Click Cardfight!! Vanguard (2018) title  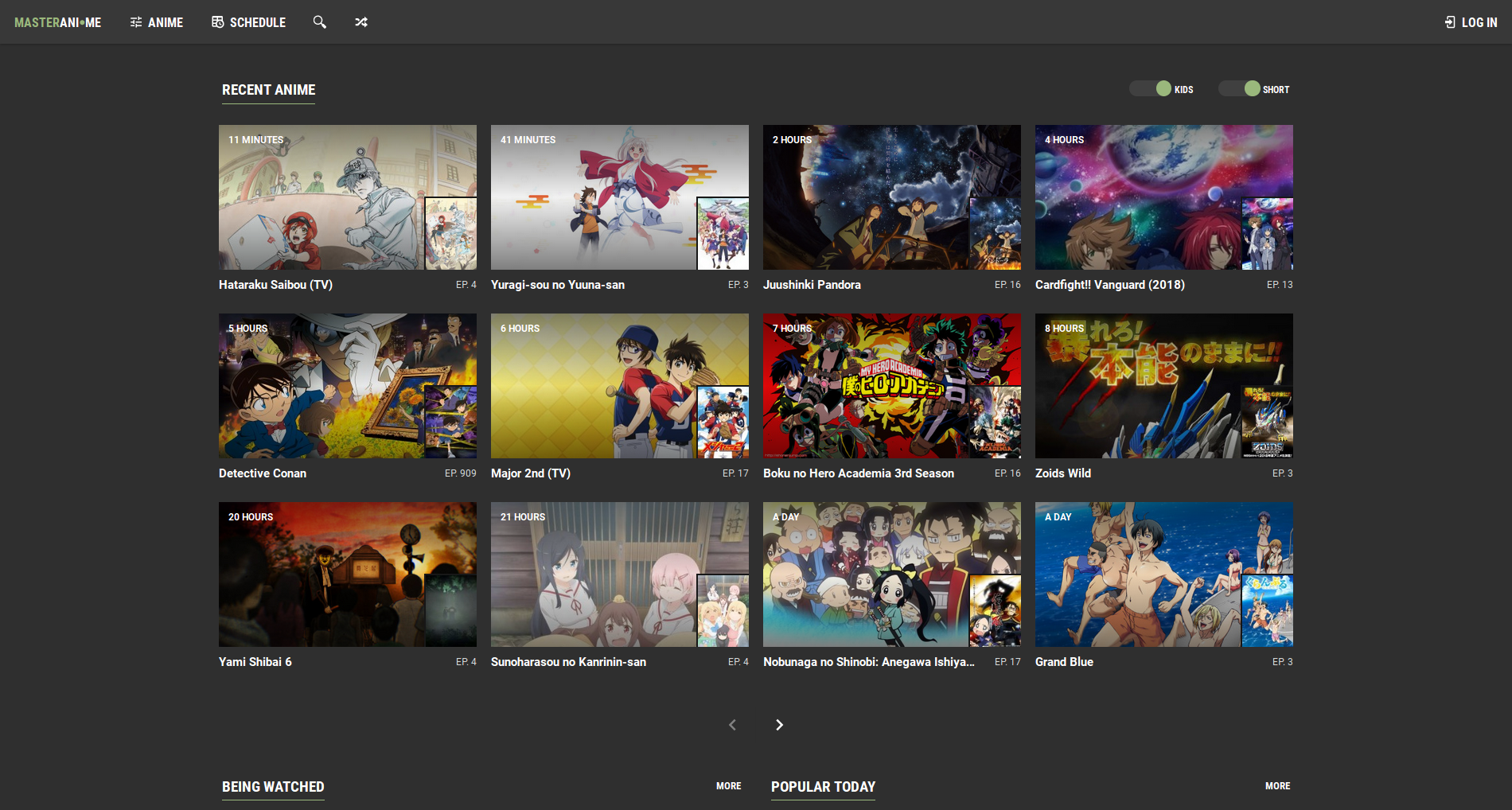point(1110,285)
